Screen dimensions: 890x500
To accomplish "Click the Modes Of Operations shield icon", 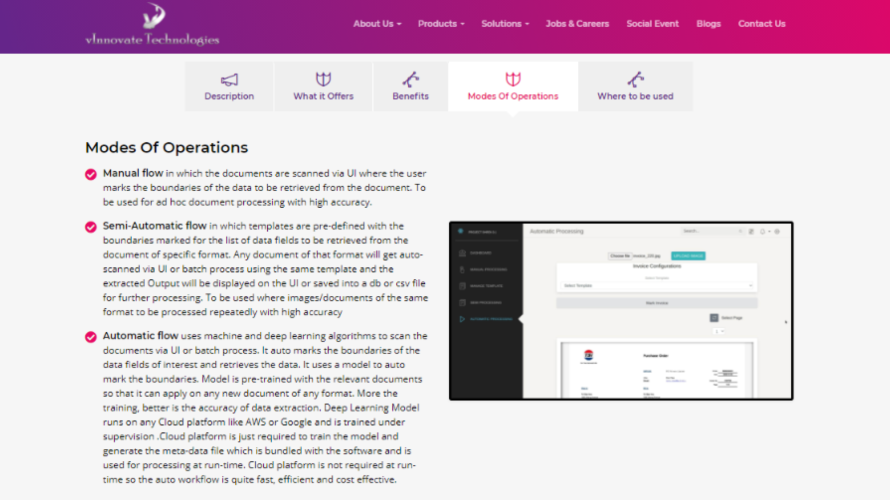I will point(513,79).
